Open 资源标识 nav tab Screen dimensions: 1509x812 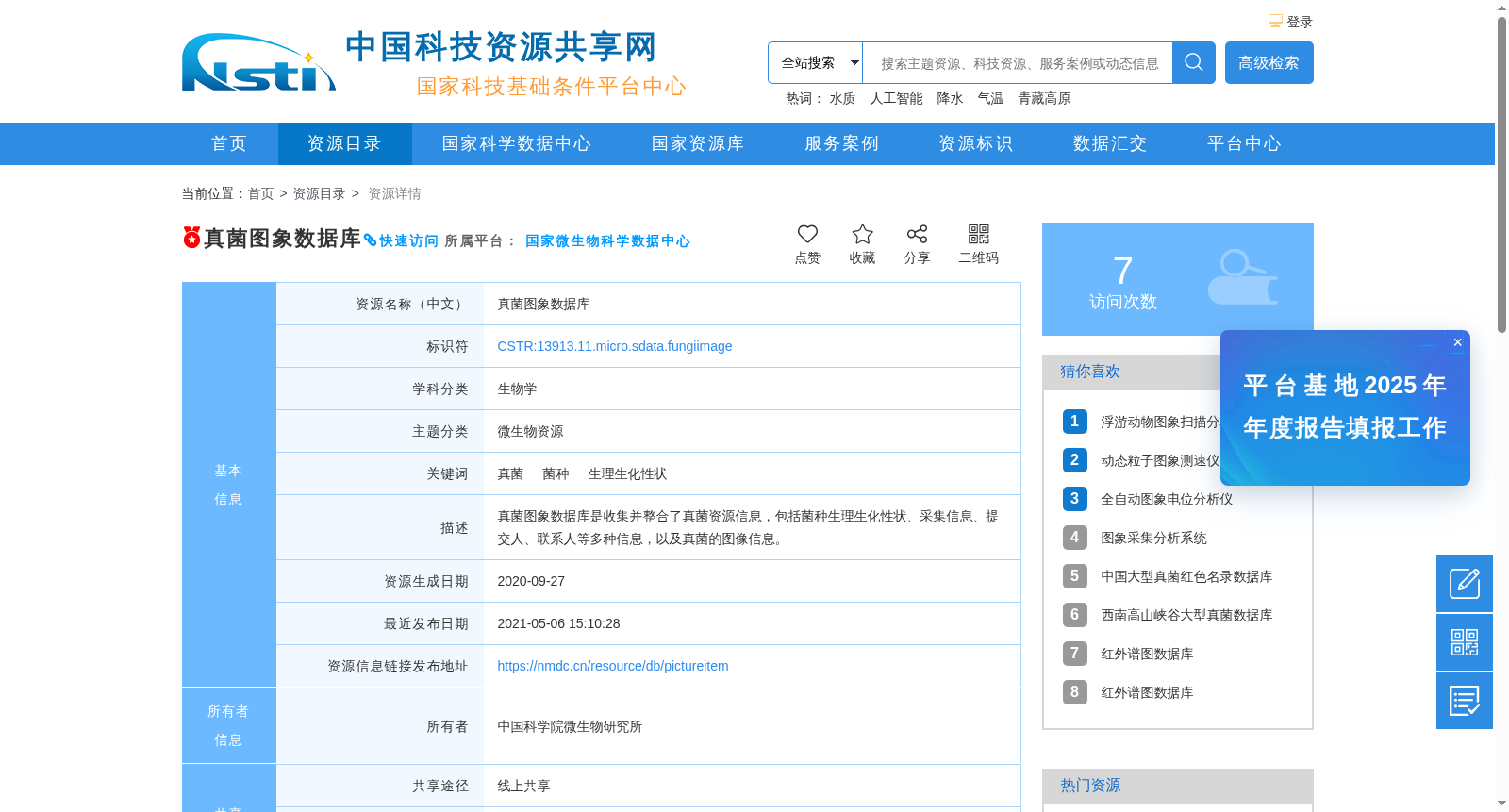(x=975, y=143)
